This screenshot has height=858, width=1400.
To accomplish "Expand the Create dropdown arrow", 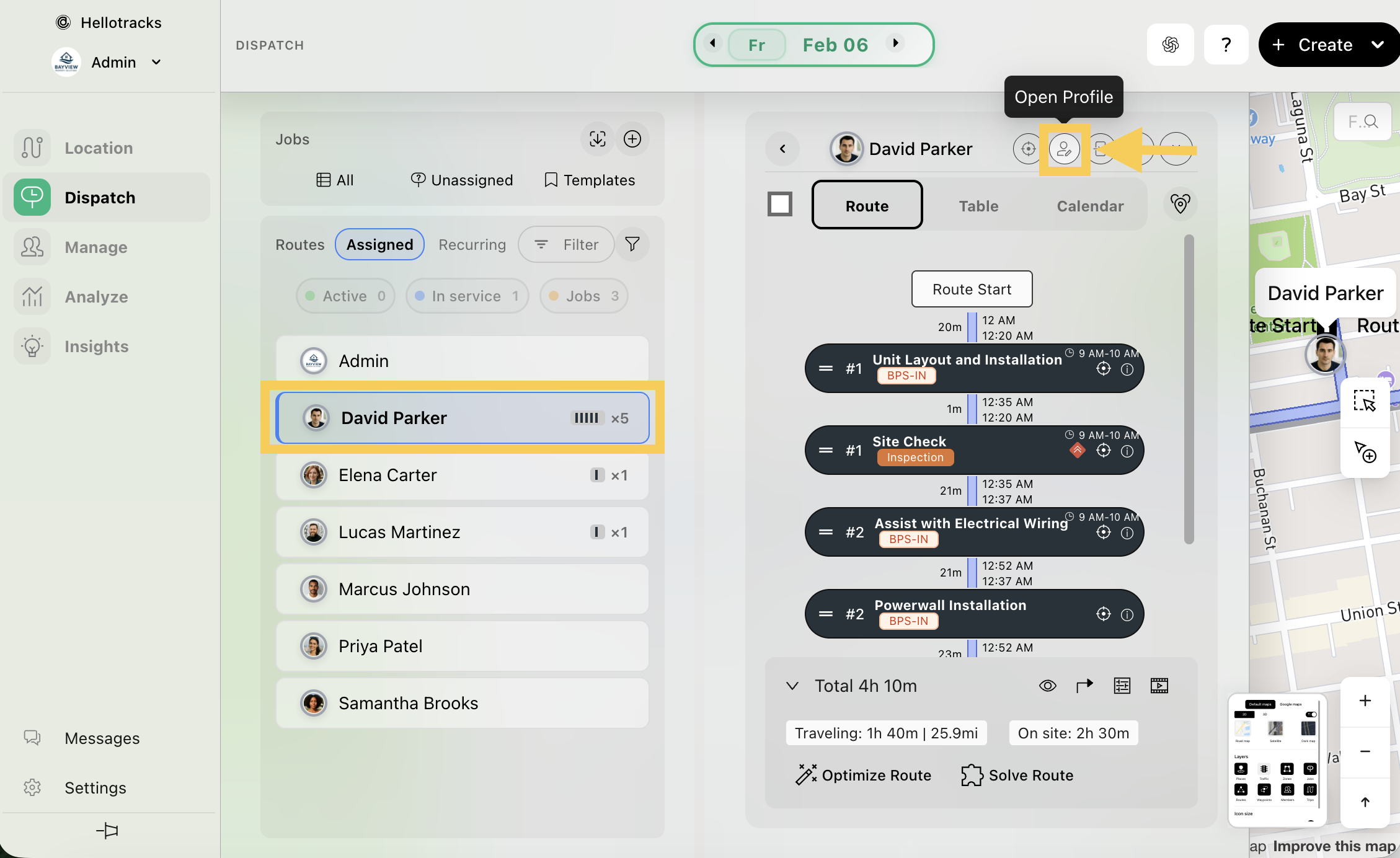I will [x=1378, y=45].
